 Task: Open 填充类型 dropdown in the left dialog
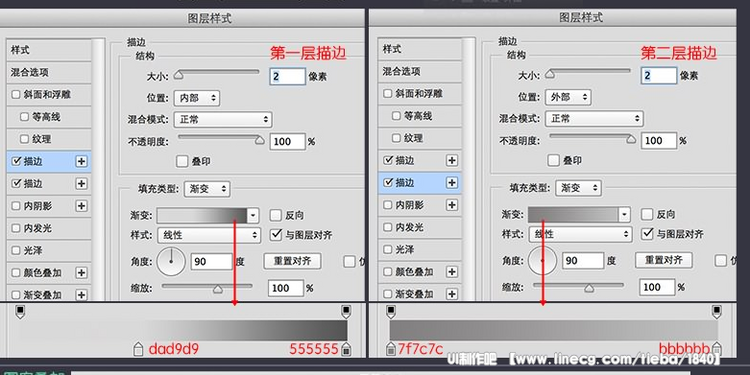(207, 189)
